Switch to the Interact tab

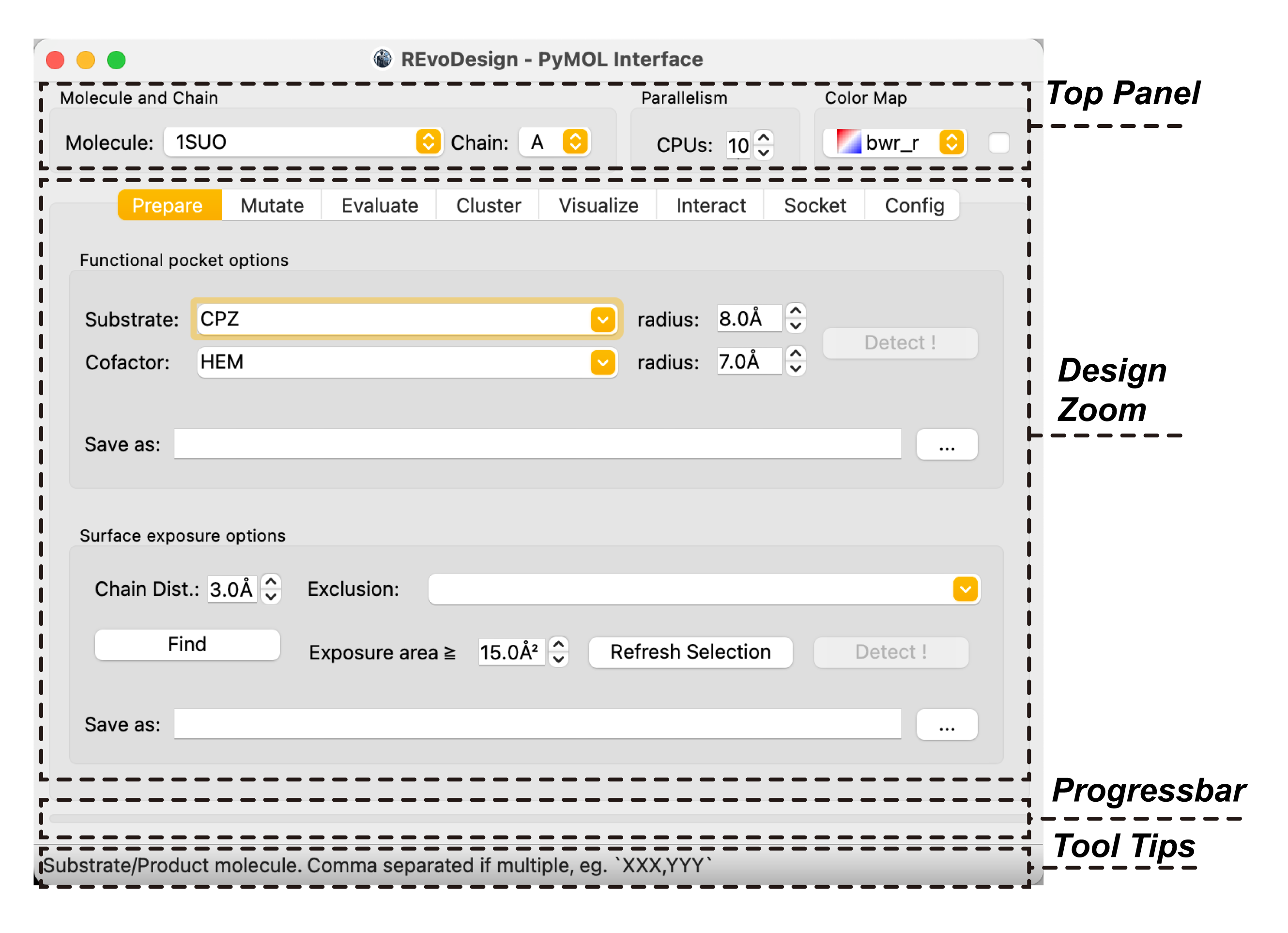711,205
